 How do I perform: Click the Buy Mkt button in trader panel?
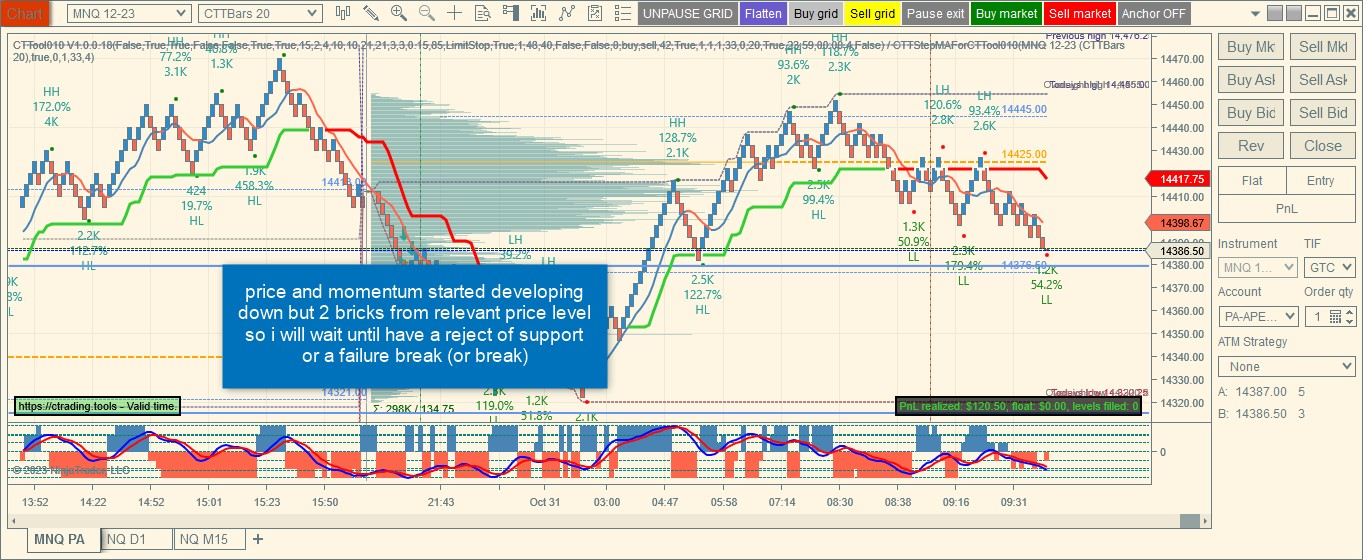point(1250,47)
